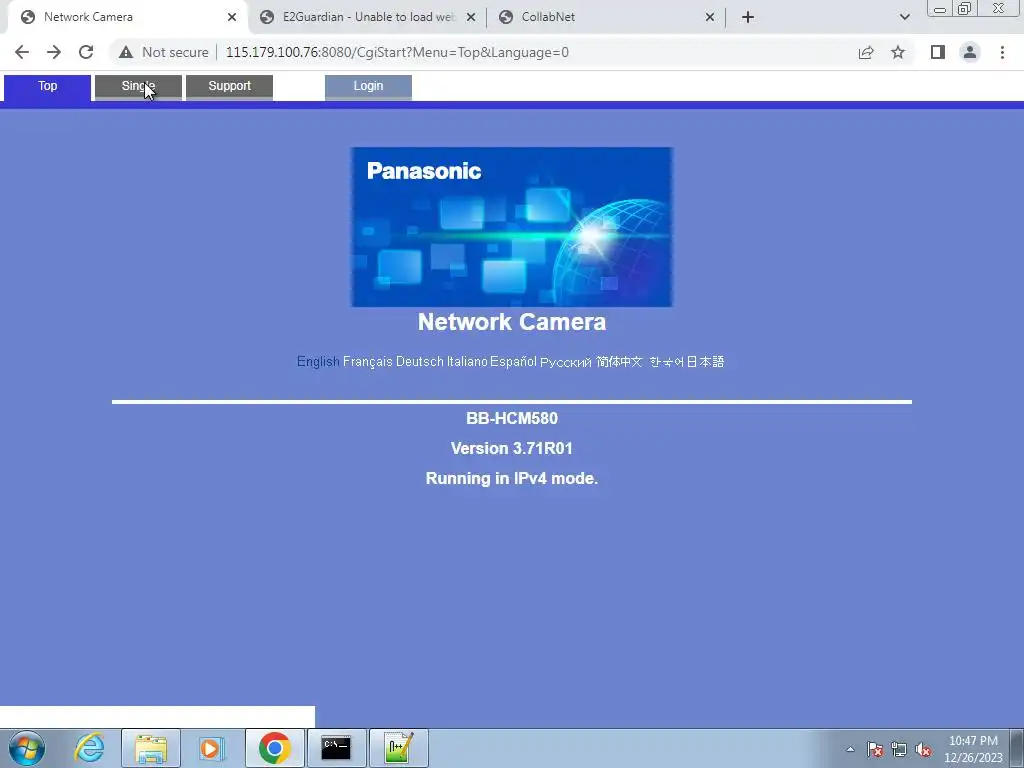Close the Network Camera tab
Image resolution: width=1024 pixels, height=768 pixels.
(232, 17)
